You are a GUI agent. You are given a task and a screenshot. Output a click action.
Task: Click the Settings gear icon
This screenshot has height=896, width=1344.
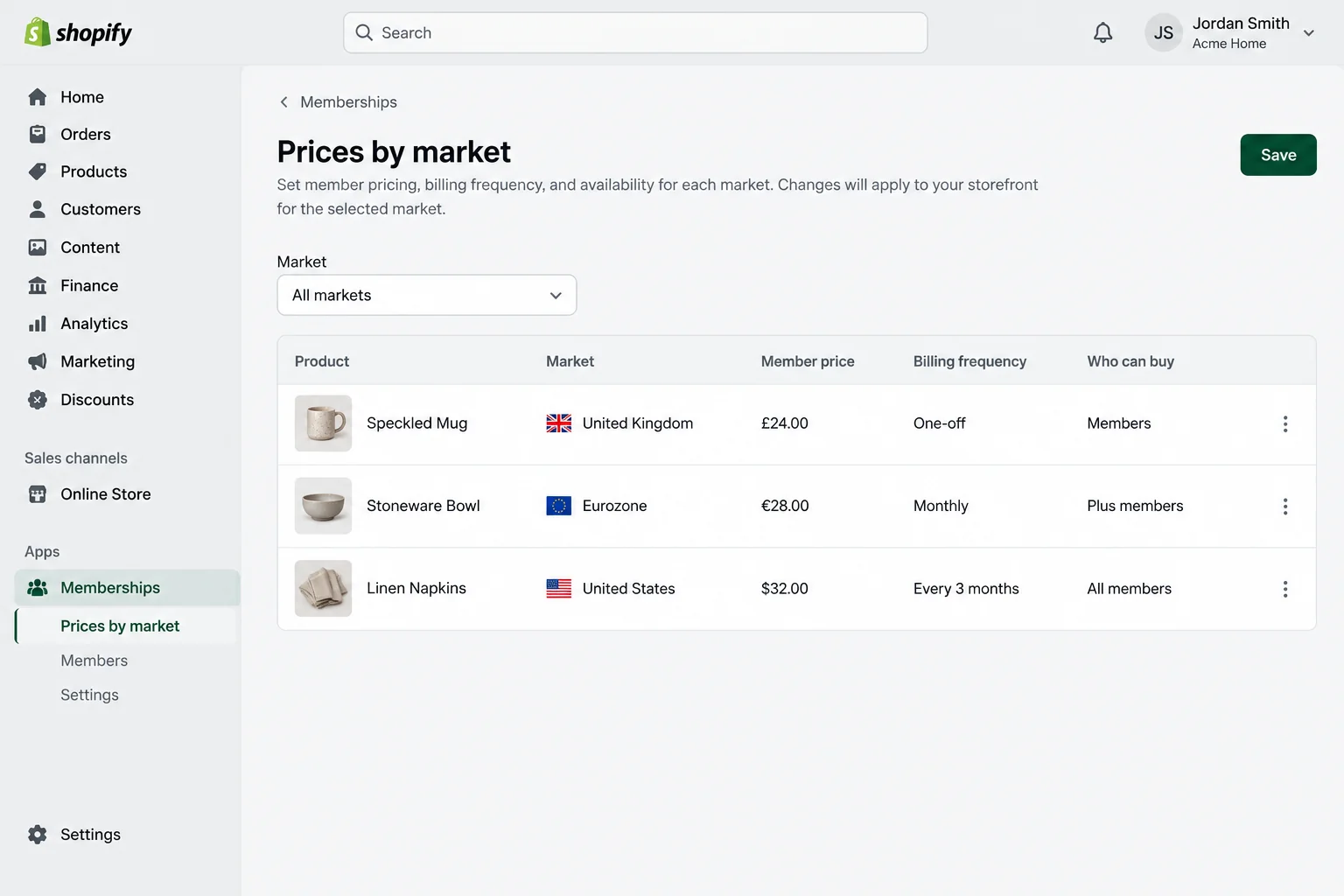pyautogui.click(x=38, y=835)
